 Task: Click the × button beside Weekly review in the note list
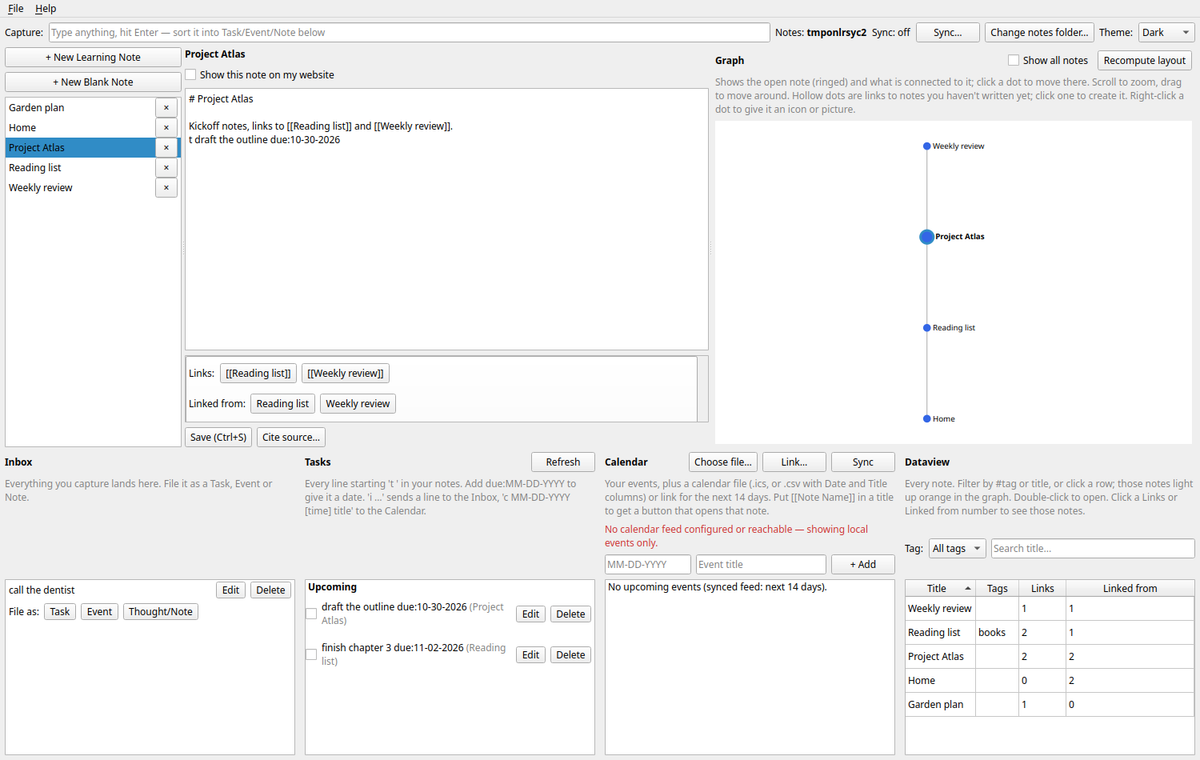[x=166, y=188]
